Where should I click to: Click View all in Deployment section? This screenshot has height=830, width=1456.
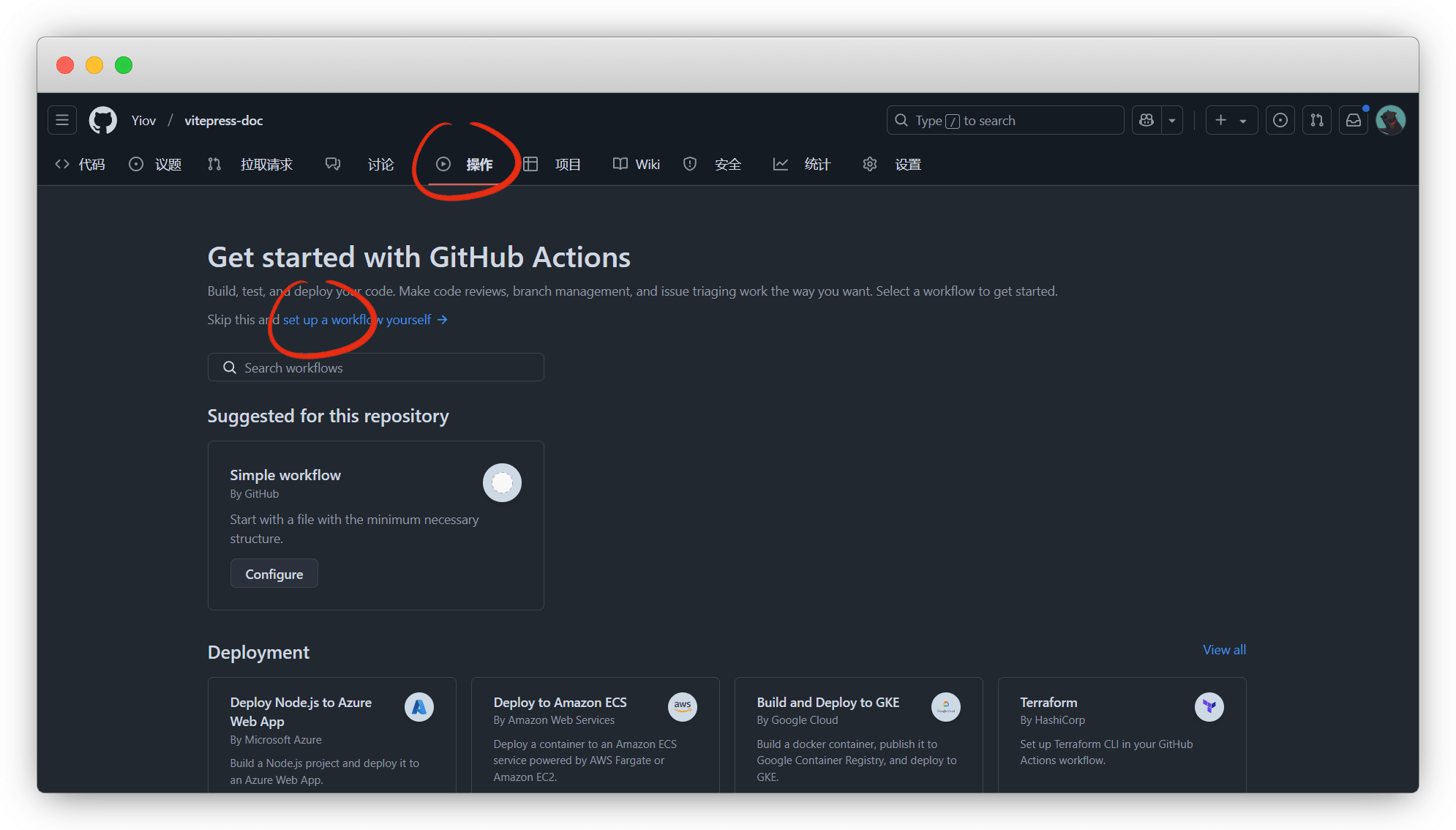tap(1223, 649)
